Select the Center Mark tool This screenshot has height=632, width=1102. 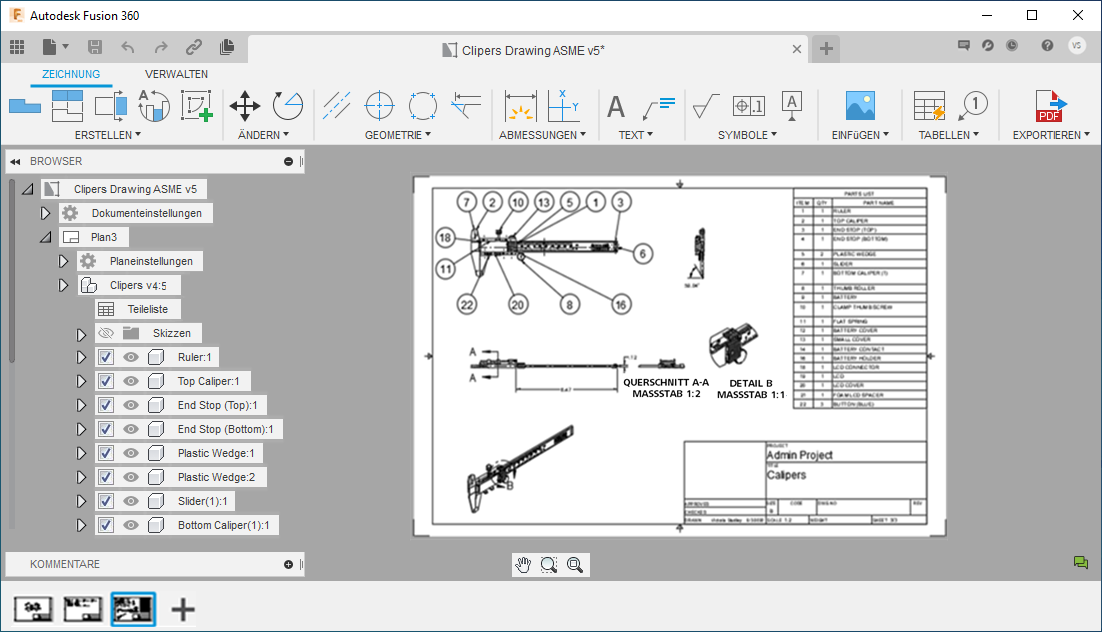[380, 106]
